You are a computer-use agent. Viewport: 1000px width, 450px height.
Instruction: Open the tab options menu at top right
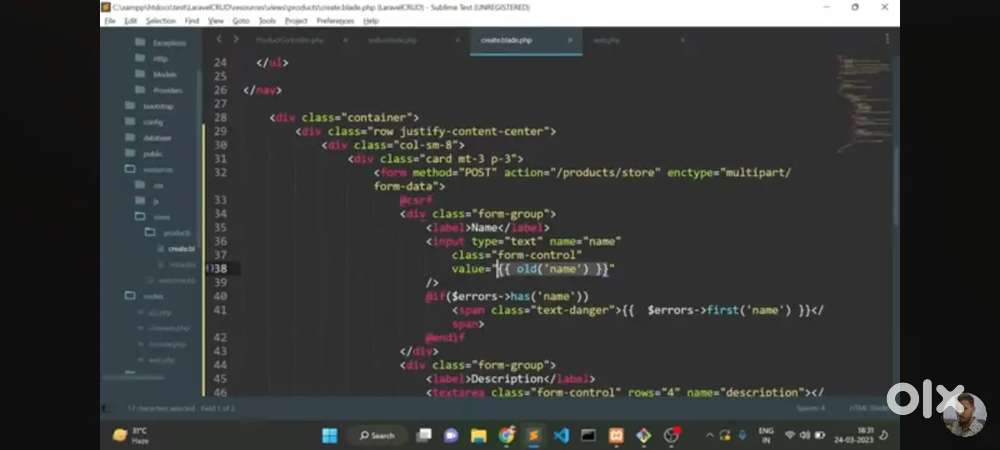click(x=886, y=40)
